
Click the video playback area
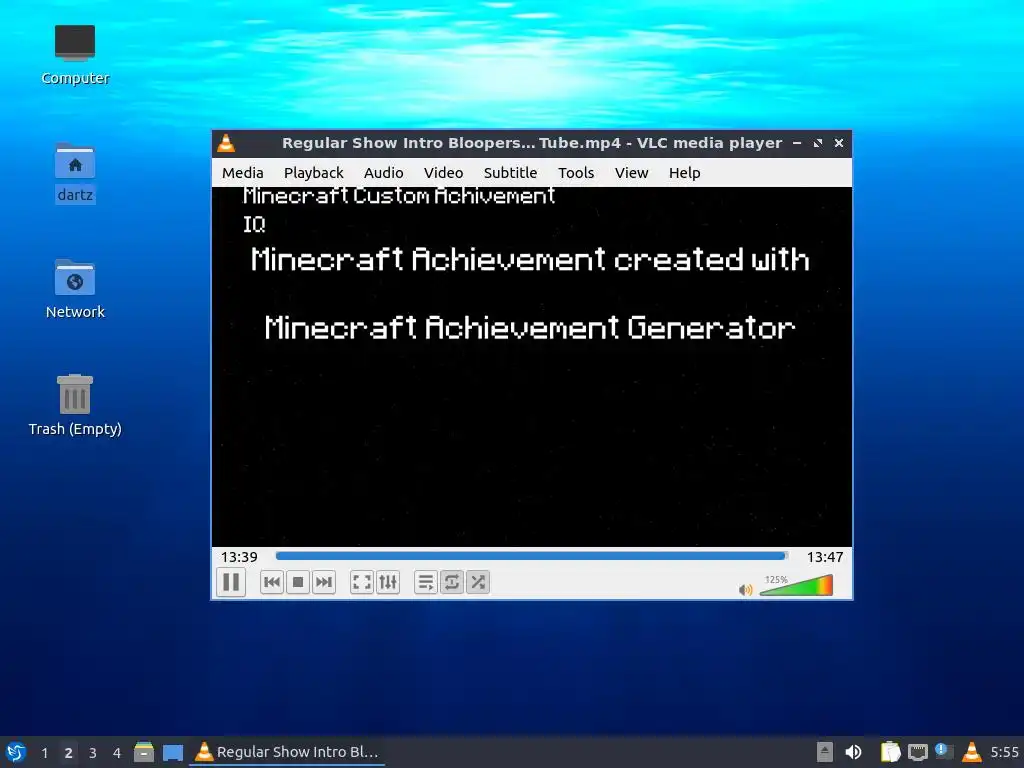click(x=532, y=366)
